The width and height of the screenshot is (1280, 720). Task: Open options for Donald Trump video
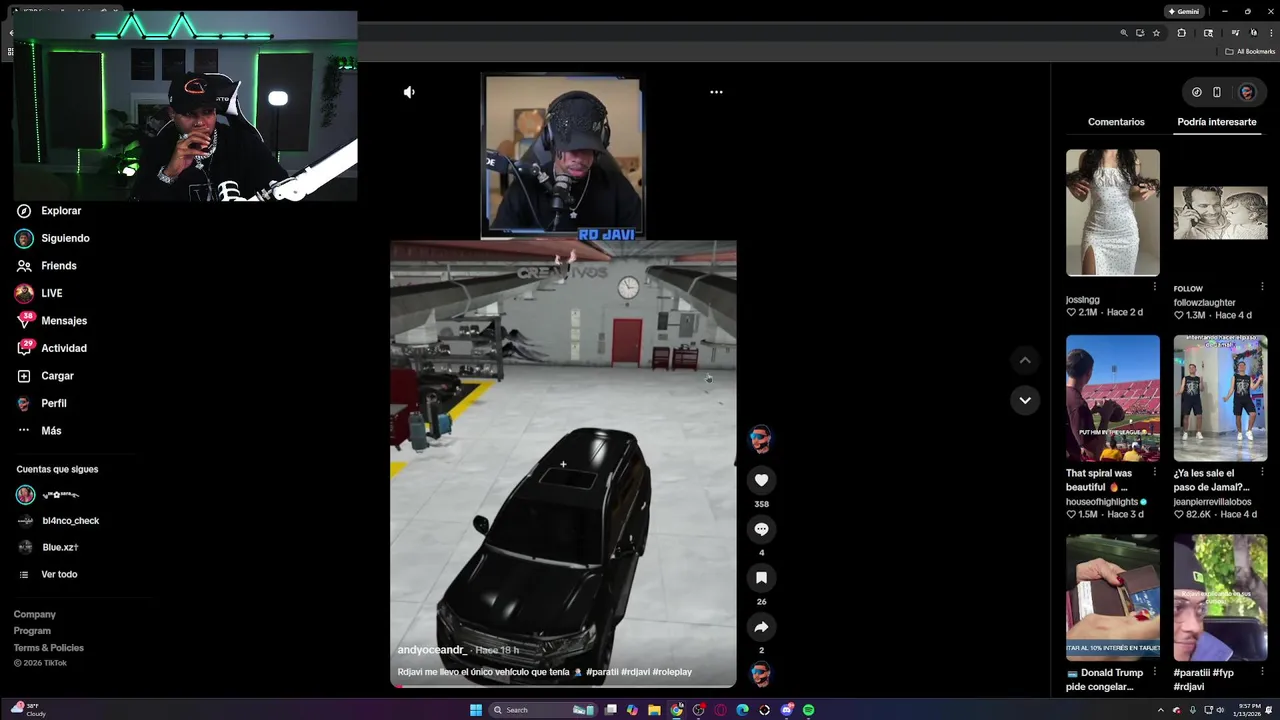click(x=1155, y=671)
